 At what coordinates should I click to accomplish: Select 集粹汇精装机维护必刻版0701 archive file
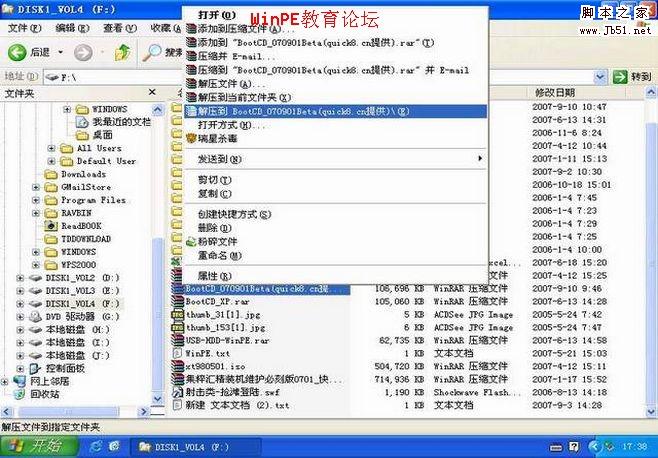264,379
